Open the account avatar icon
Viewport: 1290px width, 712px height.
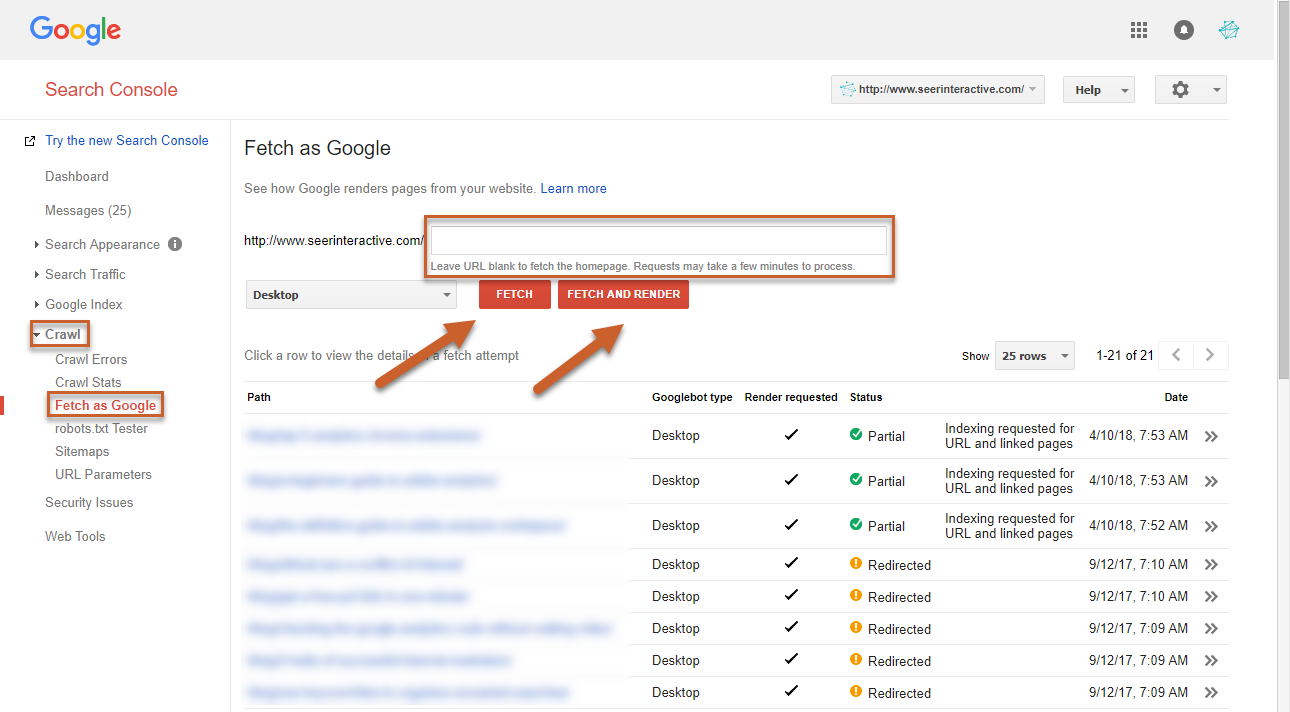coord(1229,30)
